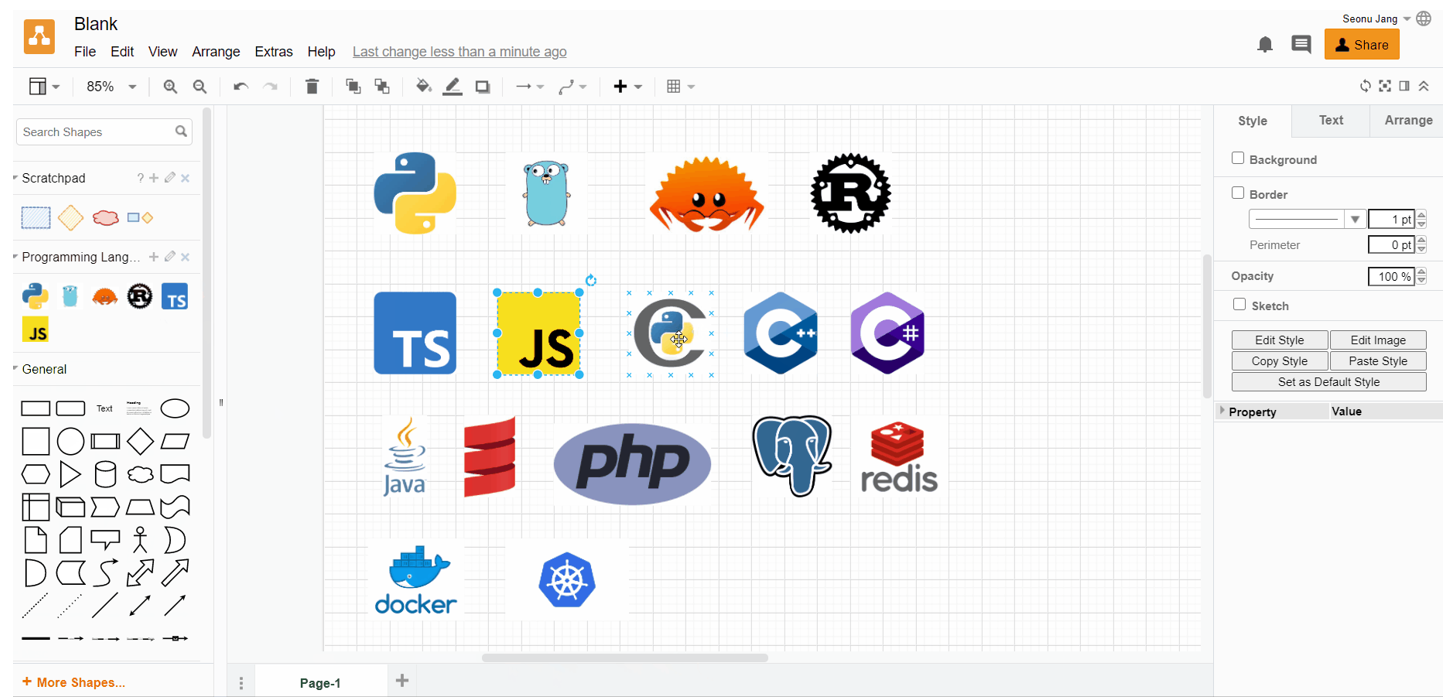This screenshot has height=697, width=1451.
Task: Zoom out with the magnifier minus icon
Action: tap(200, 87)
